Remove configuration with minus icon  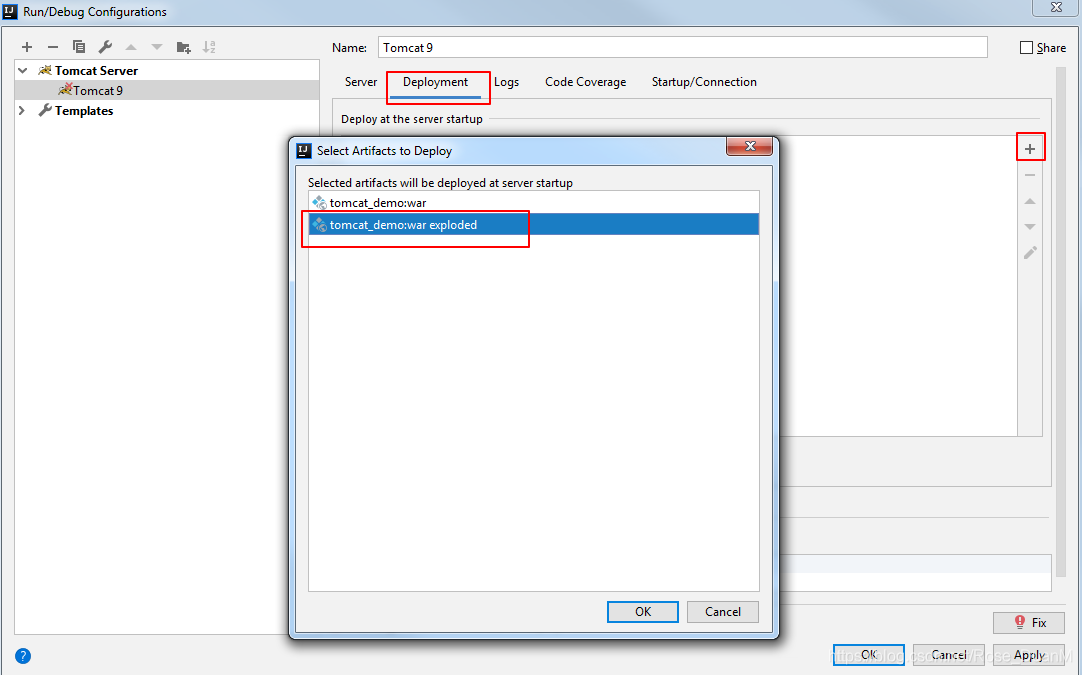53,47
